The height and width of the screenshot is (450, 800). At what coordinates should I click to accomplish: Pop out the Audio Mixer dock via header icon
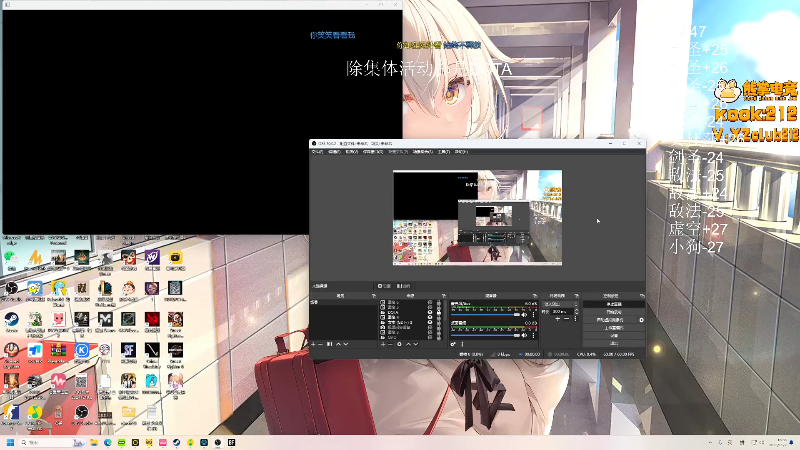tap(535, 296)
